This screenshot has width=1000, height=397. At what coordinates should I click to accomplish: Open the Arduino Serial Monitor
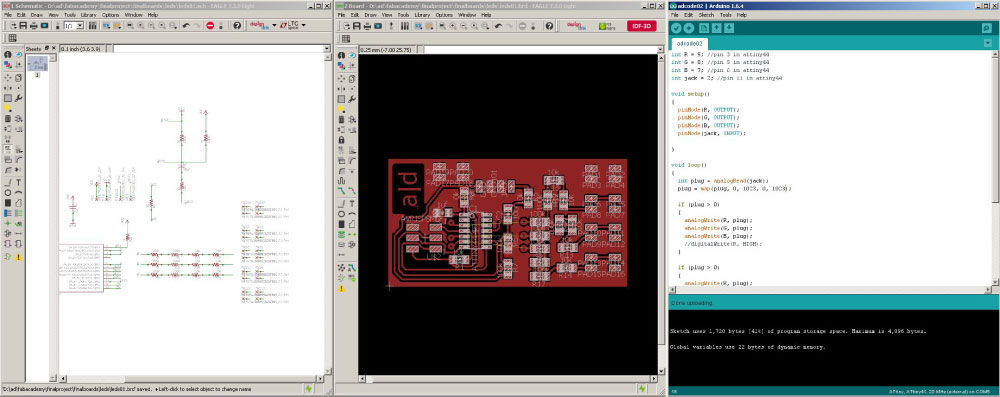tap(987, 28)
